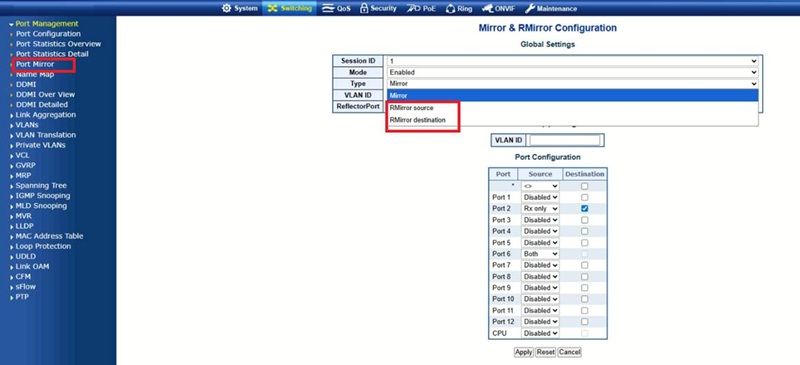
Task: Open the Port Mirror page
Action: (35, 64)
